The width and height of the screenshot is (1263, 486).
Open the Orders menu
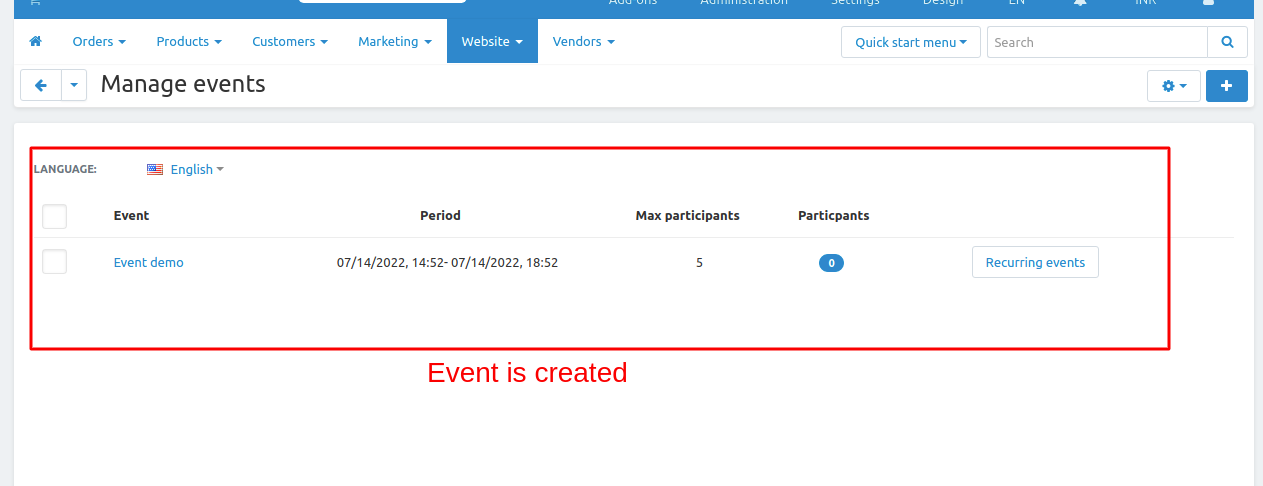click(x=99, y=42)
